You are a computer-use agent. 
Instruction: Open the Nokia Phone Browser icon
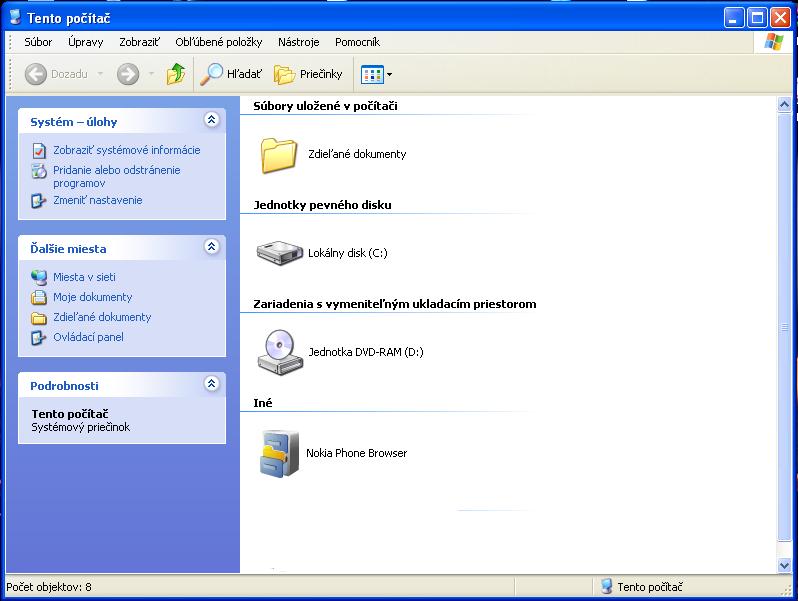[279, 453]
